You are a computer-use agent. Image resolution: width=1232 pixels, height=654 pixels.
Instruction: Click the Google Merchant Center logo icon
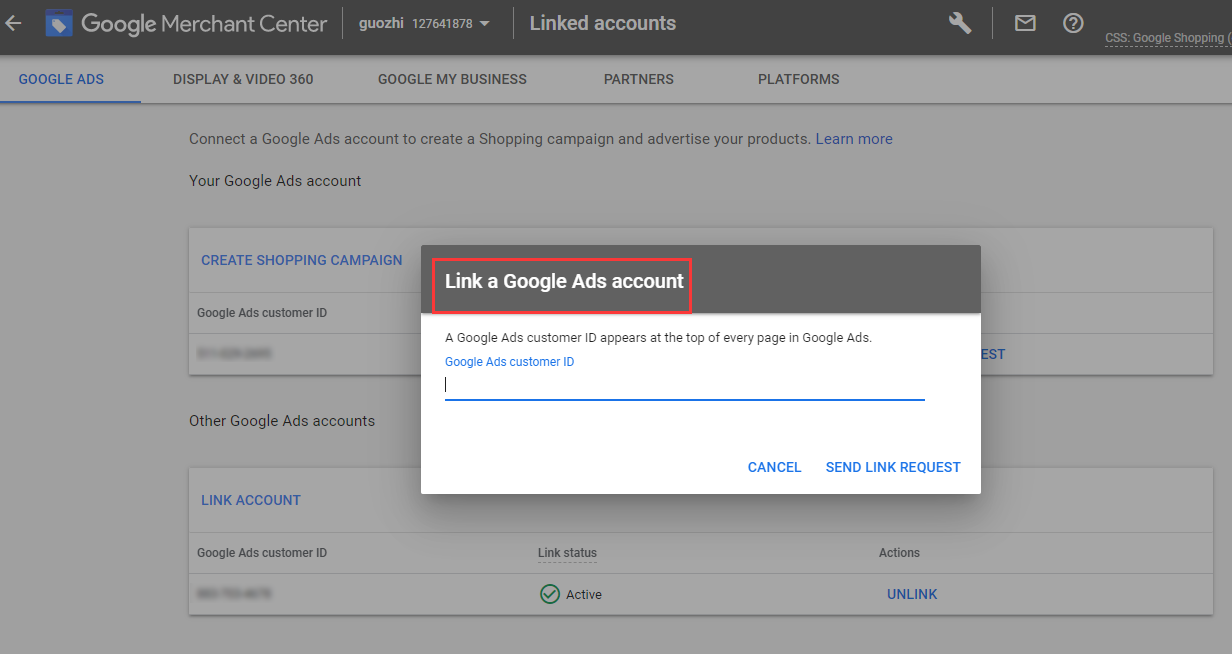pyautogui.click(x=59, y=23)
